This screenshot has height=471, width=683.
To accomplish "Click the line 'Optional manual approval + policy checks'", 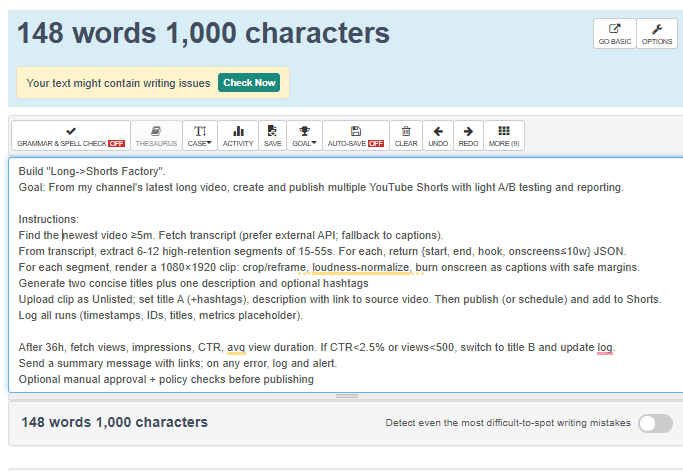I will coord(166,380).
